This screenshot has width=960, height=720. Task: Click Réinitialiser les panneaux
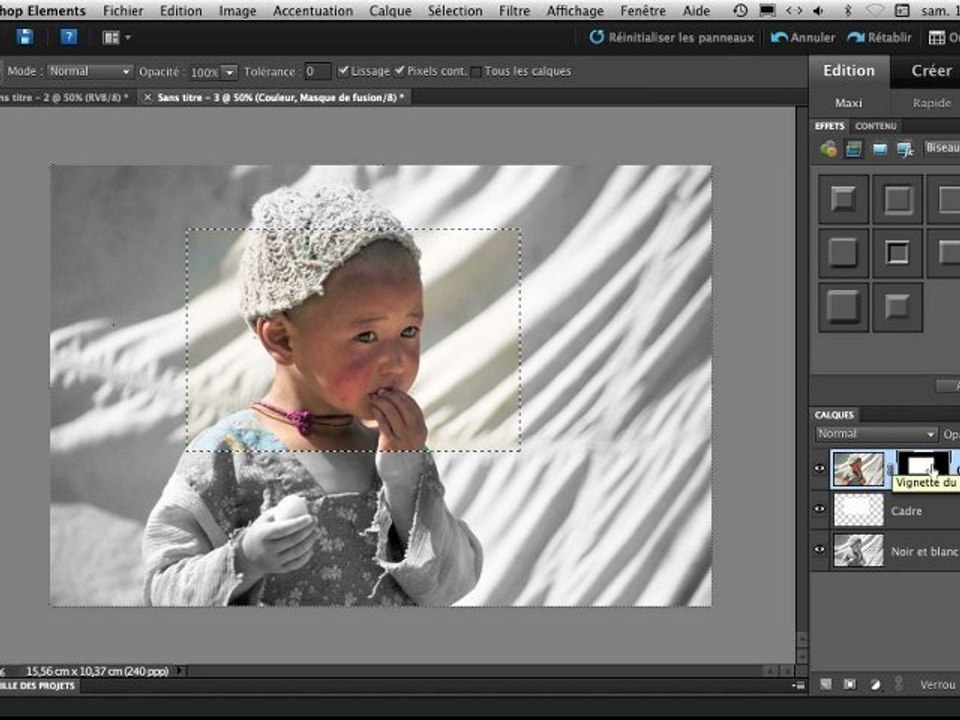pyautogui.click(x=672, y=37)
